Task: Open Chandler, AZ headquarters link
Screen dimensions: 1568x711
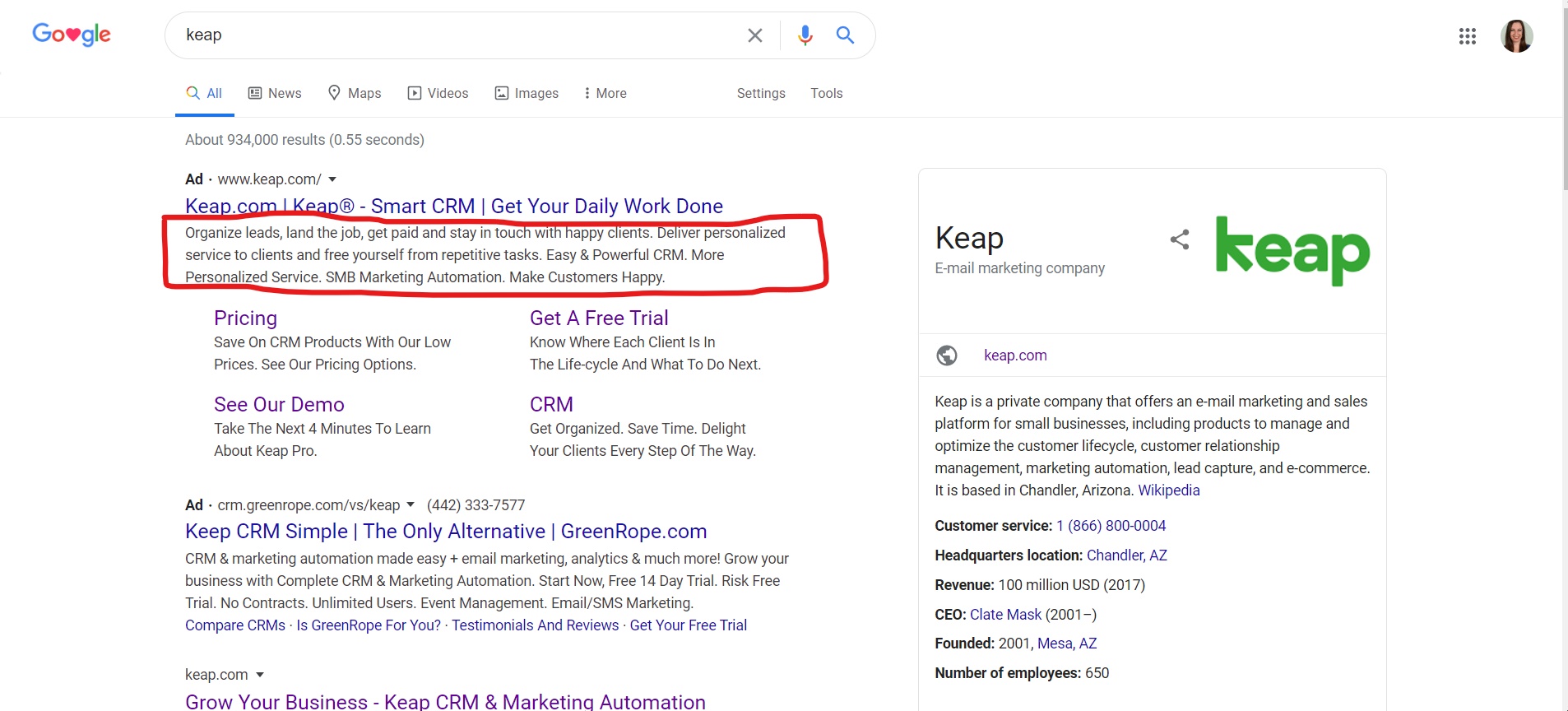Action: click(x=1127, y=555)
